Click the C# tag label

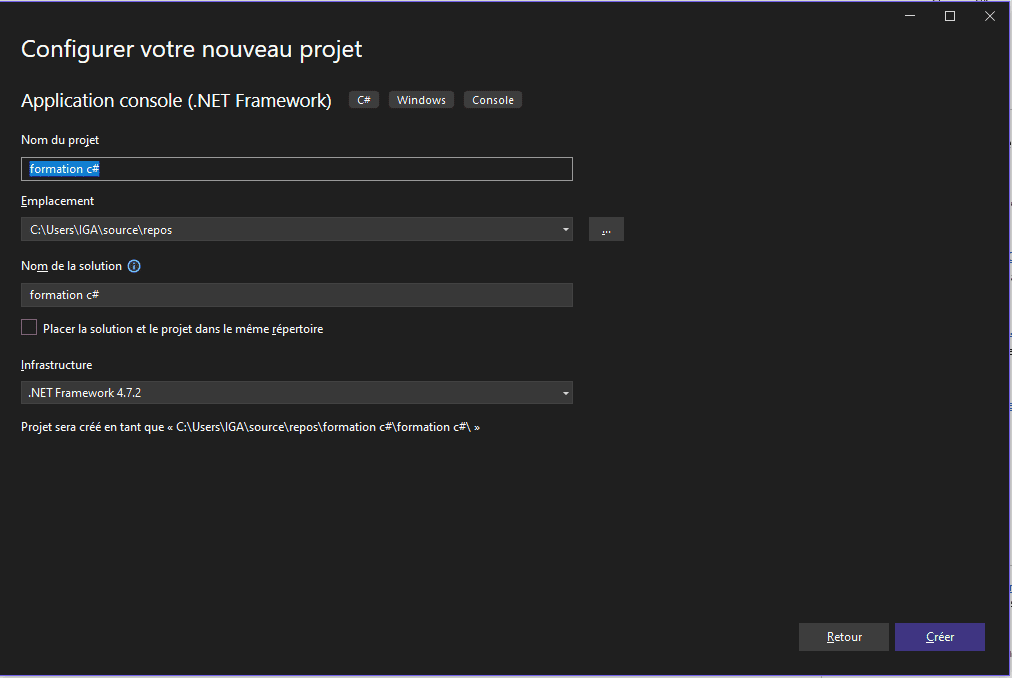(x=364, y=100)
